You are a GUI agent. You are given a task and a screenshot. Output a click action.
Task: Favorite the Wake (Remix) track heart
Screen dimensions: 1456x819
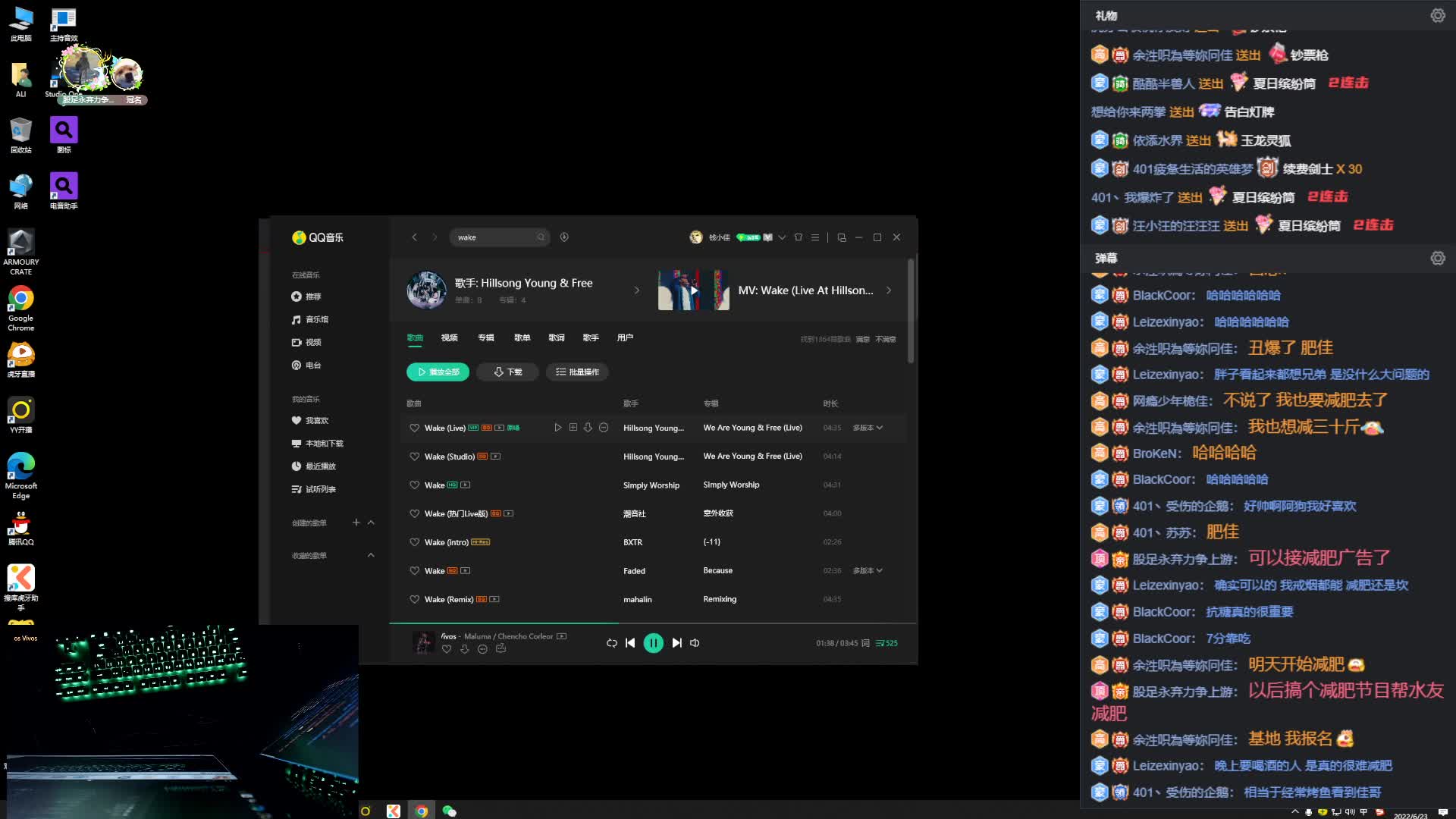(x=414, y=599)
